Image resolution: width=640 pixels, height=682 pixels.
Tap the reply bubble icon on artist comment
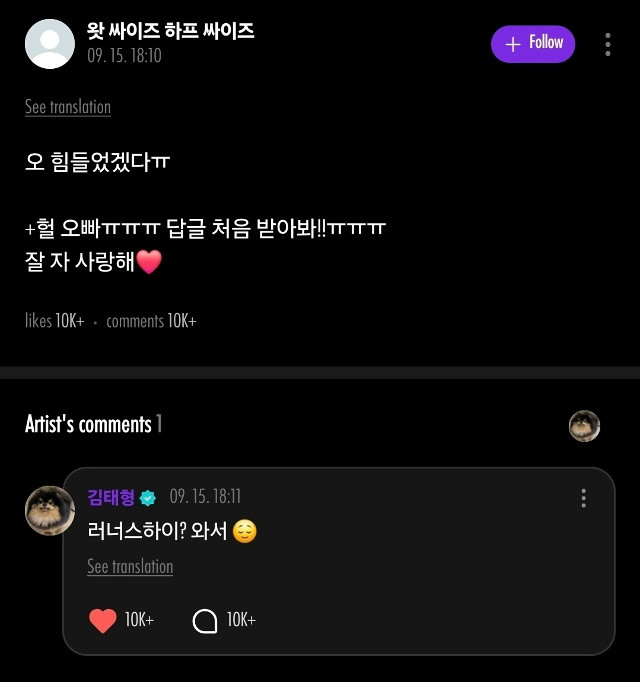(204, 621)
